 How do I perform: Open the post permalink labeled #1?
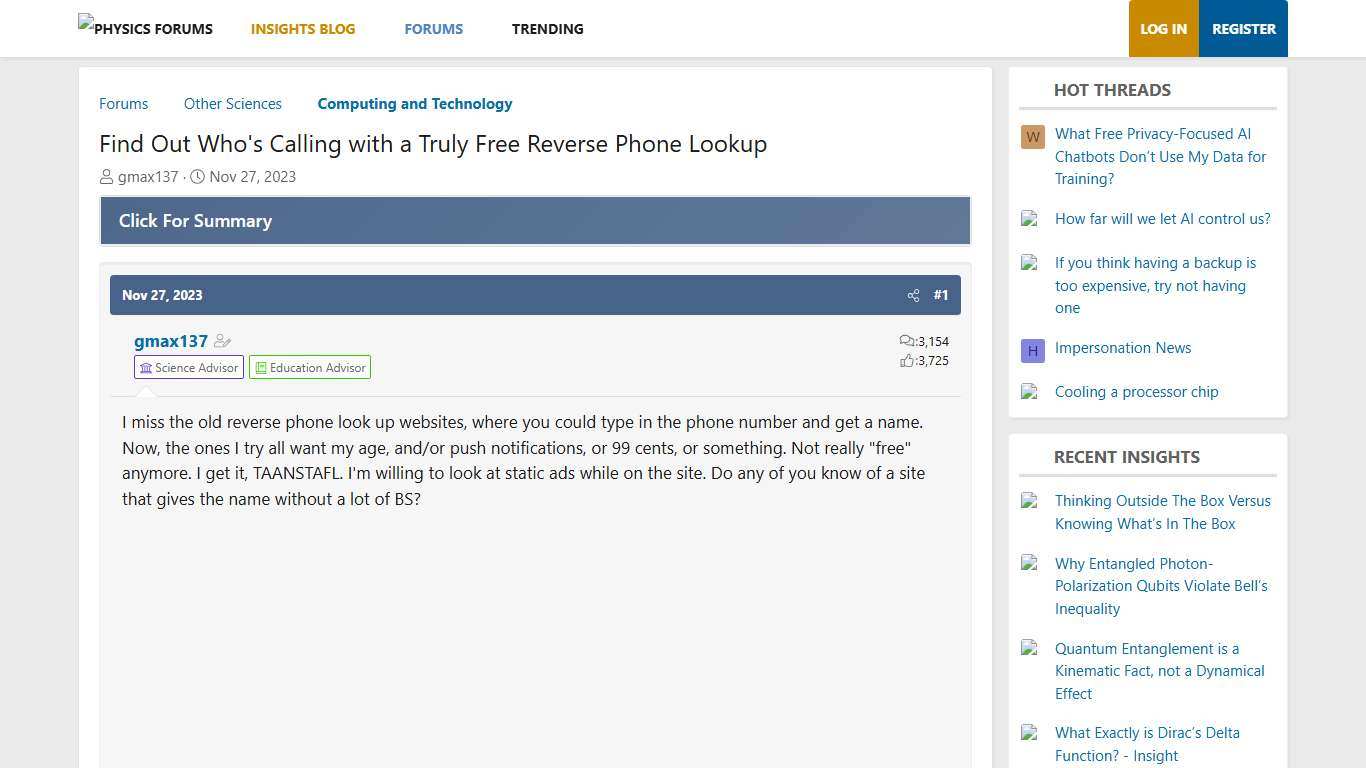point(941,295)
